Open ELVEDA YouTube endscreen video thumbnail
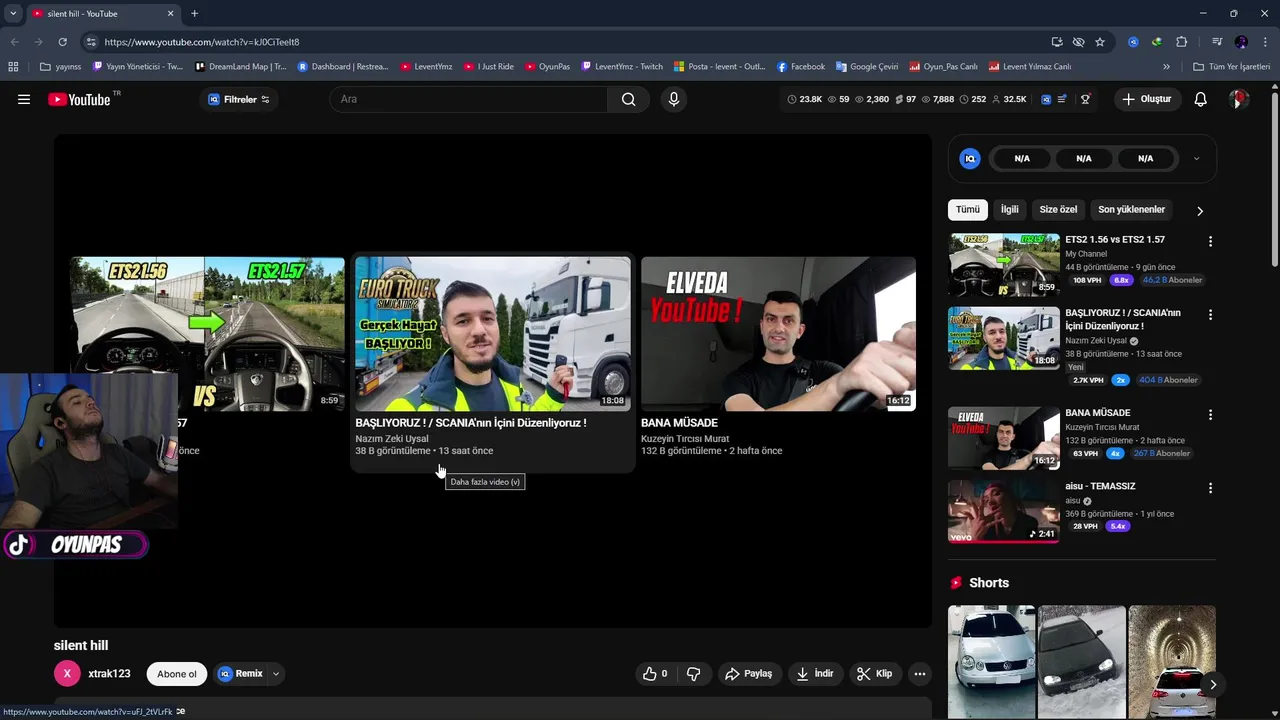Viewport: 1280px width, 720px height. tap(778, 334)
